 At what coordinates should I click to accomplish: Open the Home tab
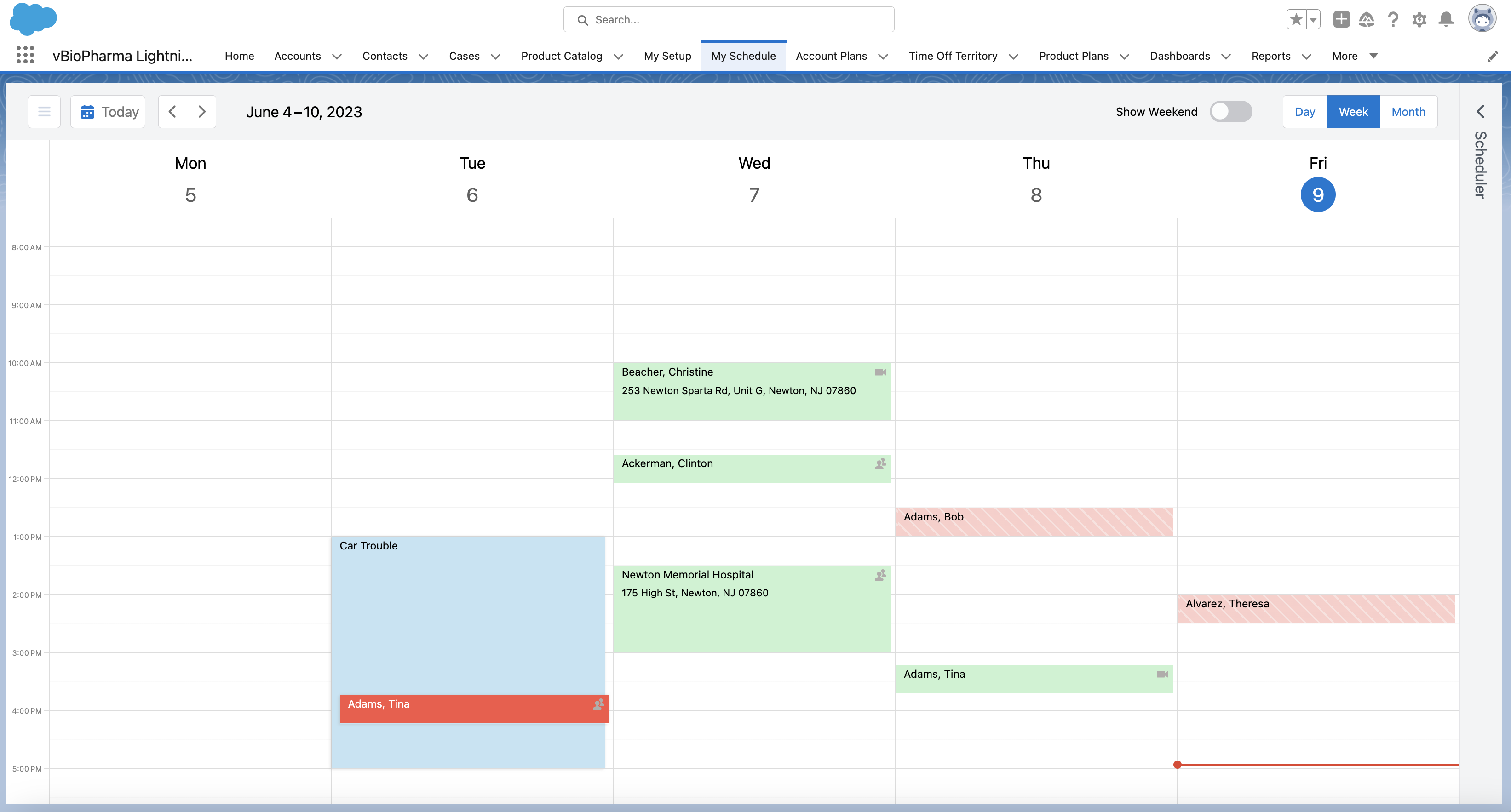[239, 56]
